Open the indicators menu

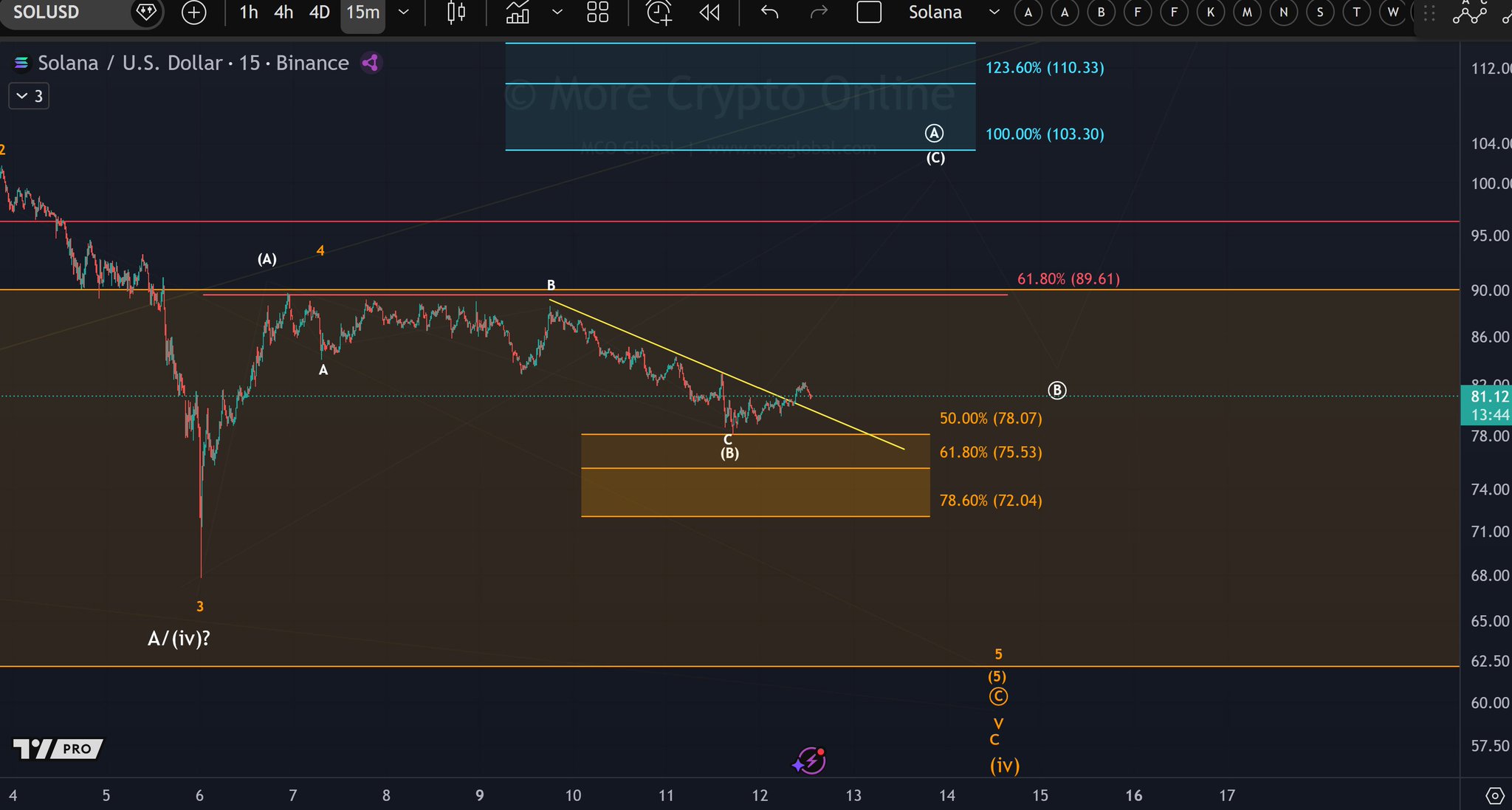point(518,13)
